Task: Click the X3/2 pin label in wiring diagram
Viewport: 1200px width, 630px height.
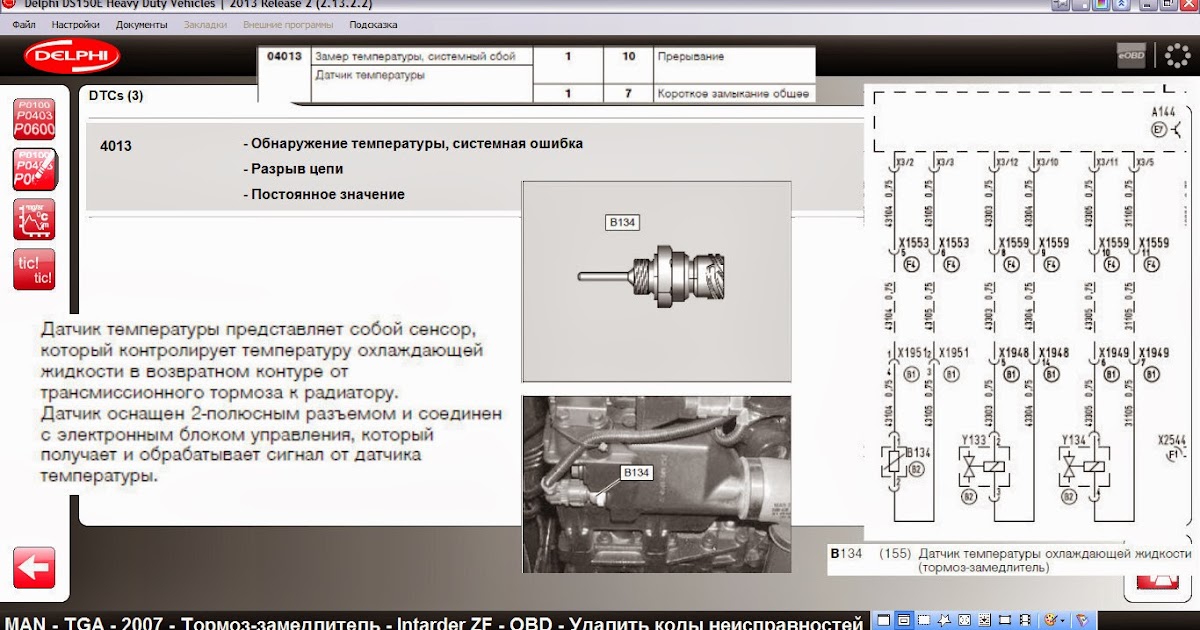Action: (x=905, y=161)
